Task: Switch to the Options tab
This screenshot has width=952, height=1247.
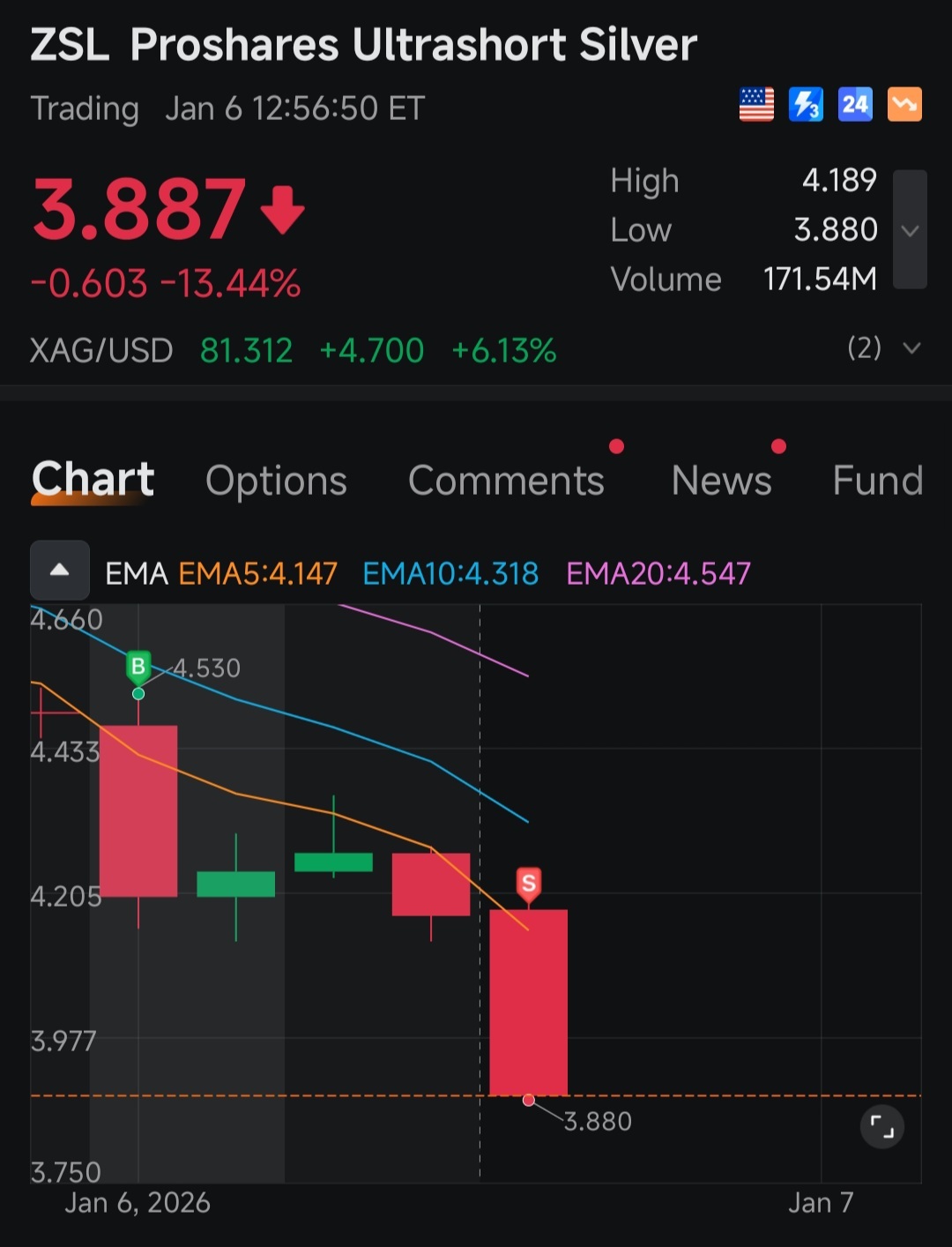Action: pyautogui.click(x=276, y=481)
